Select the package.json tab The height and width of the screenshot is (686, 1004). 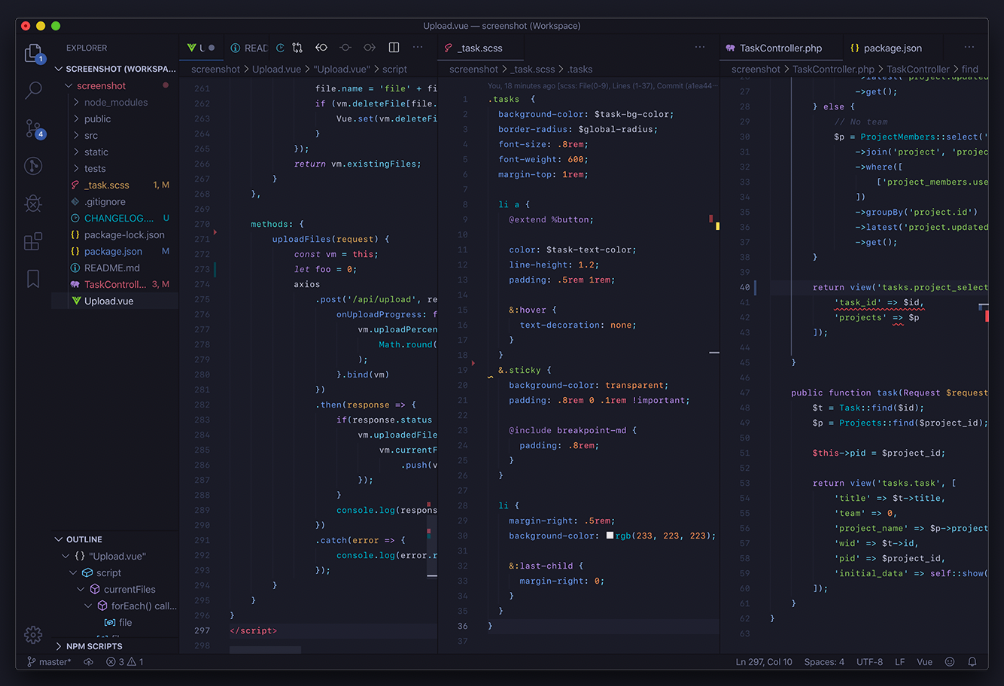[893, 48]
